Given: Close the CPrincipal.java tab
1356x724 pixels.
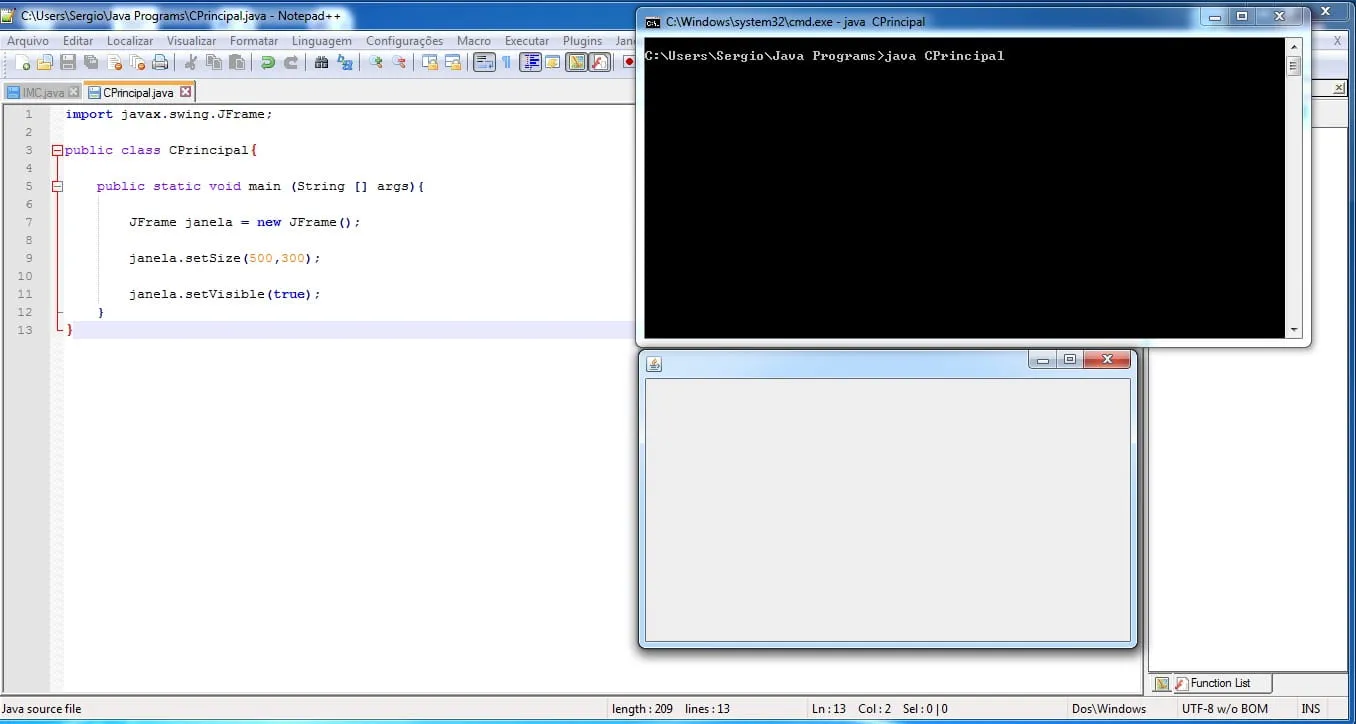Looking at the screenshot, I should [x=185, y=92].
